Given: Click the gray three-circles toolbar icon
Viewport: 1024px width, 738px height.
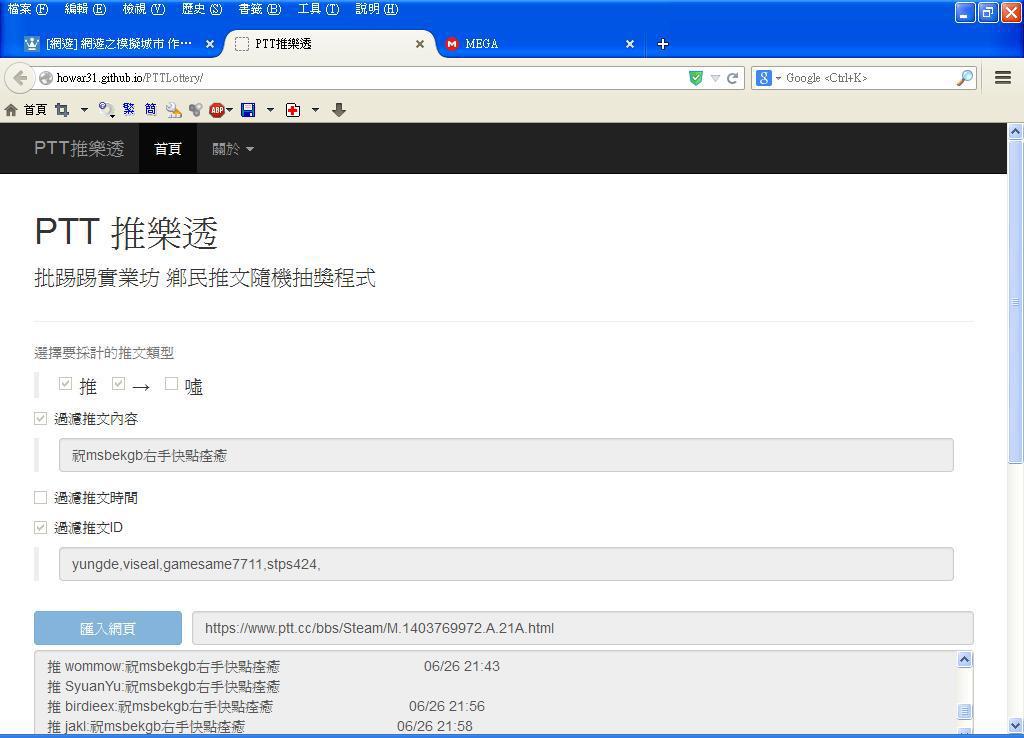Looking at the screenshot, I should [x=195, y=110].
